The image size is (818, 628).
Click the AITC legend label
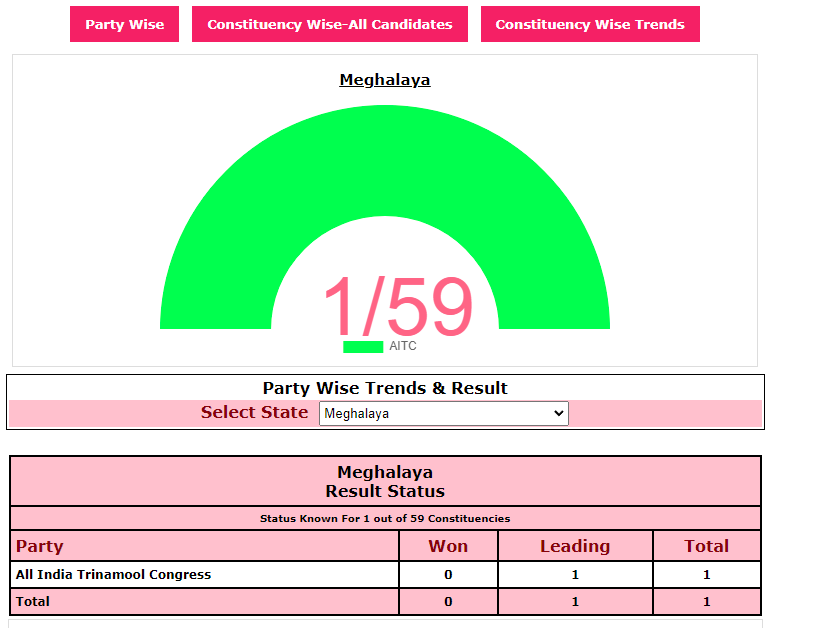[403, 346]
